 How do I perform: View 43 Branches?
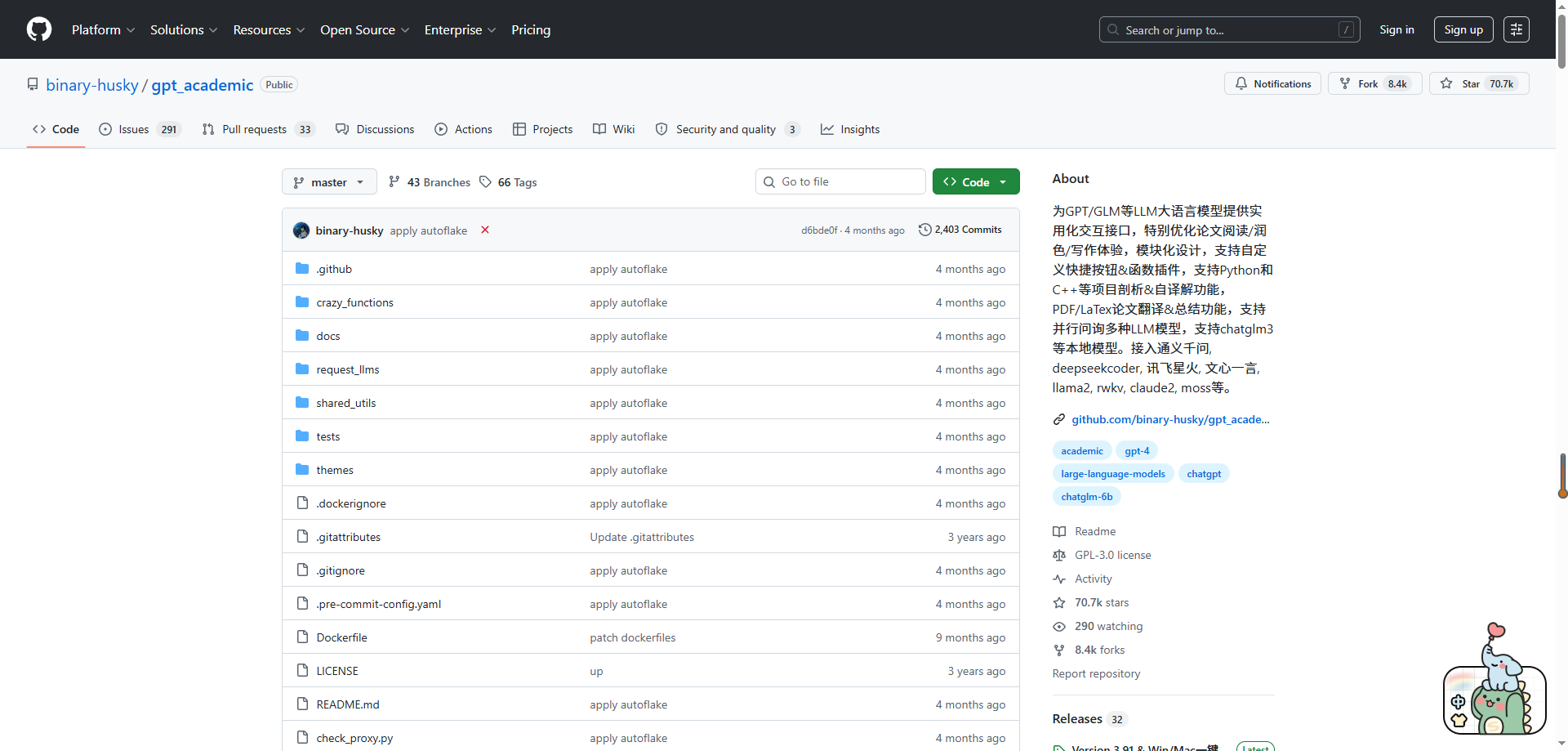[430, 182]
